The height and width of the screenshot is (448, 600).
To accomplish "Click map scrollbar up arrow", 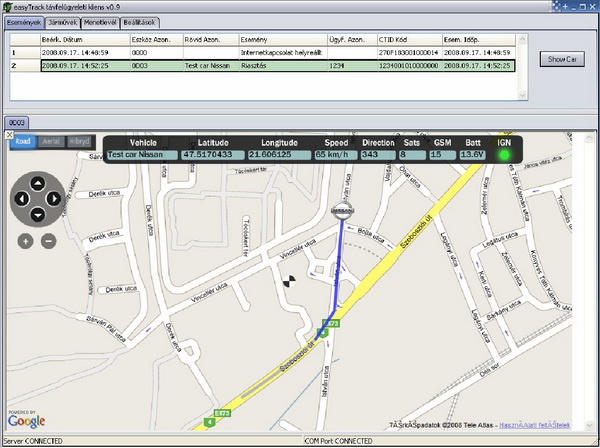I will pyautogui.click(x=590, y=138).
